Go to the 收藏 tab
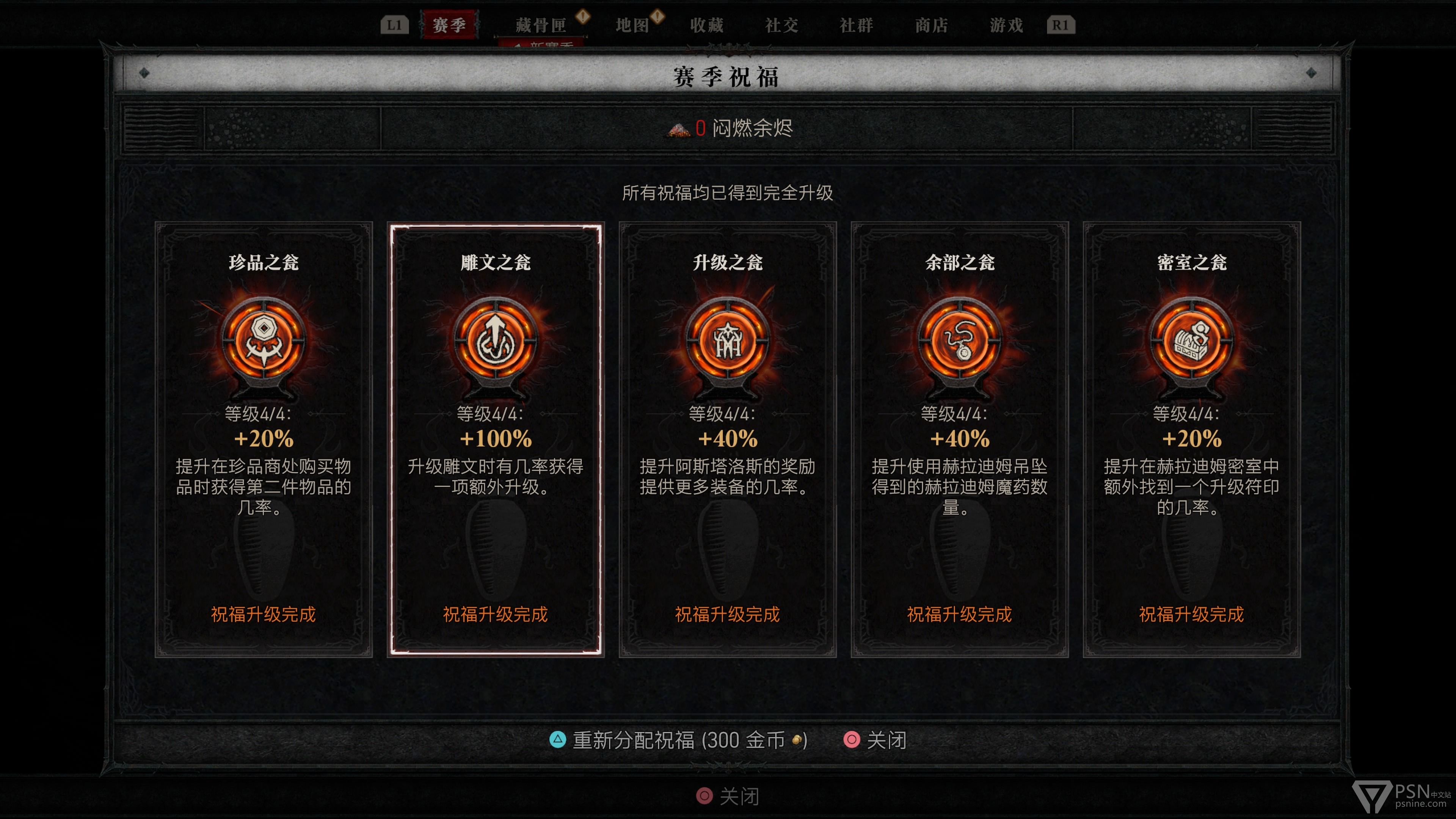The image size is (1456, 819). pos(706,25)
